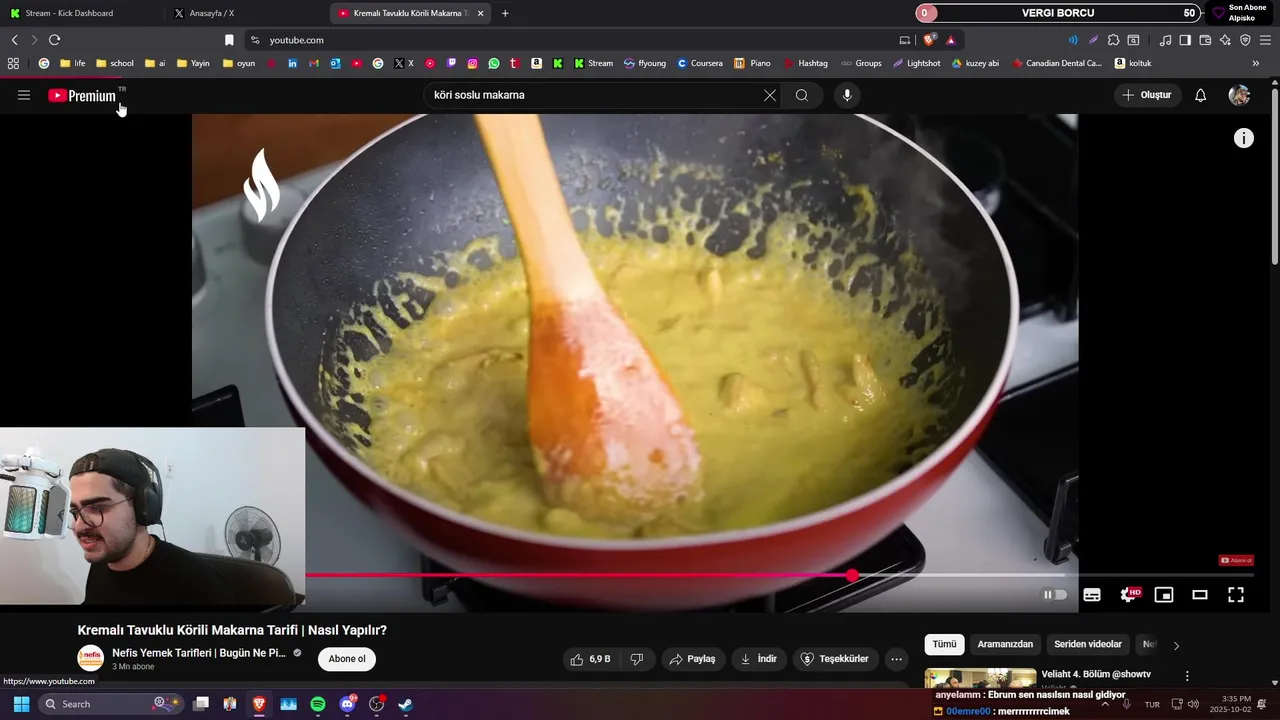Share the video with Paylaş
The height and width of the screenshot is (720, 1280).
(x=692, y=659)
